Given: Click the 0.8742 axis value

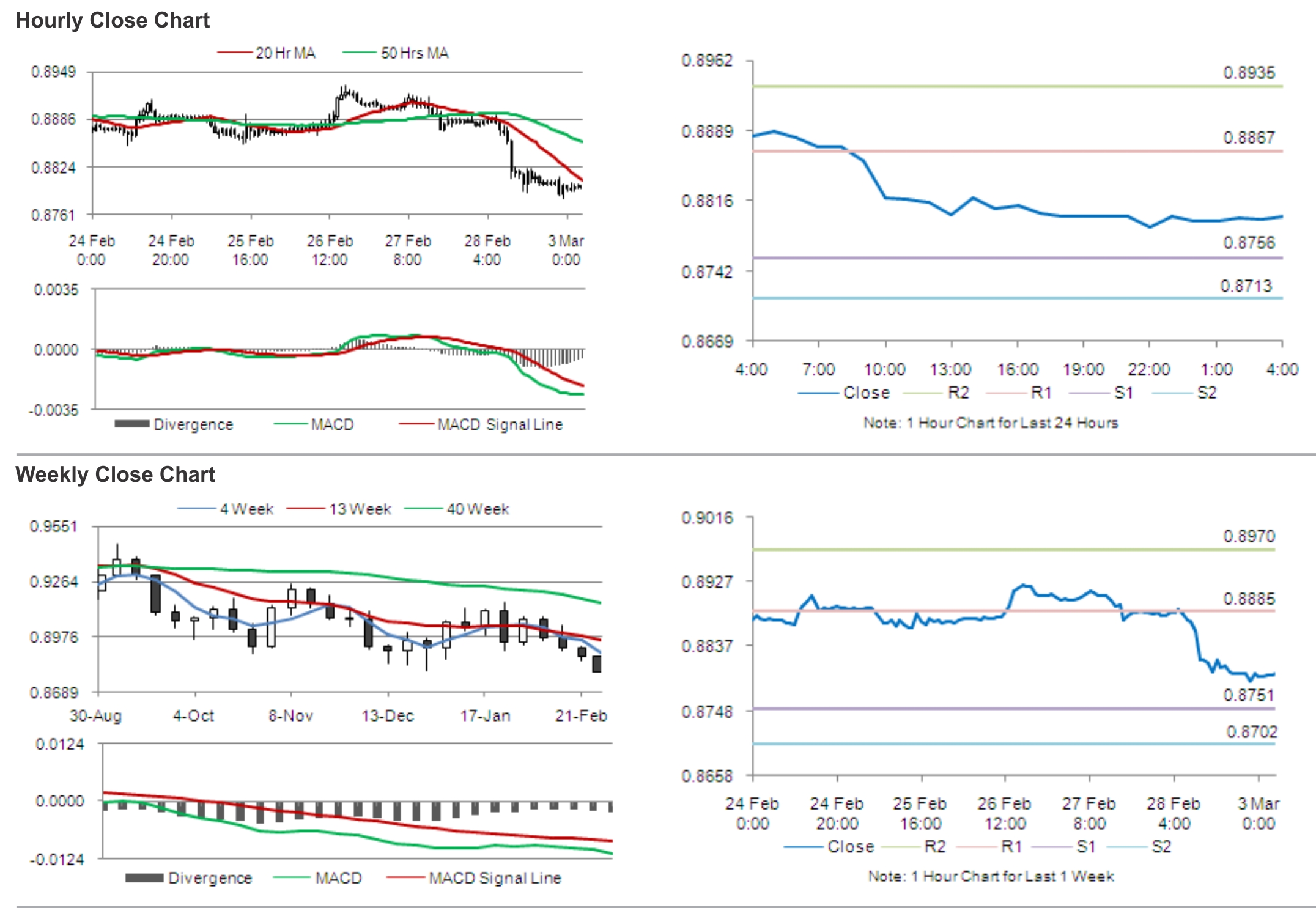Looking at the screenshot, I should pyautogui.click(x=707, y=271).
